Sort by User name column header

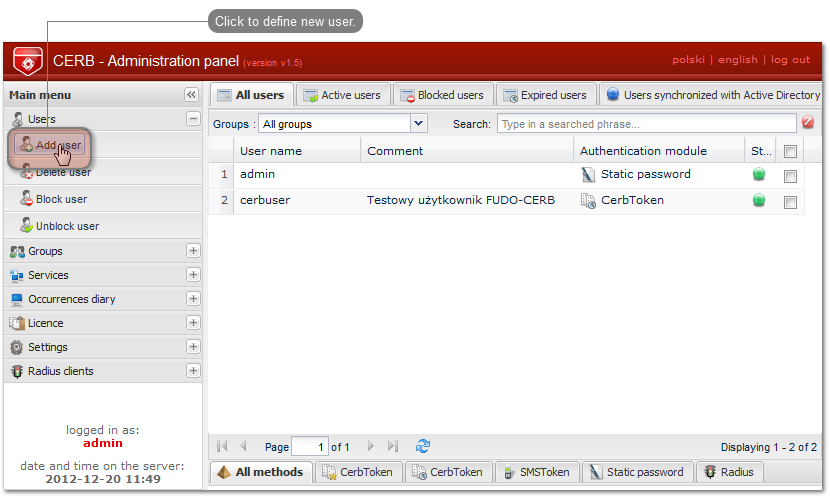(296, 151)
